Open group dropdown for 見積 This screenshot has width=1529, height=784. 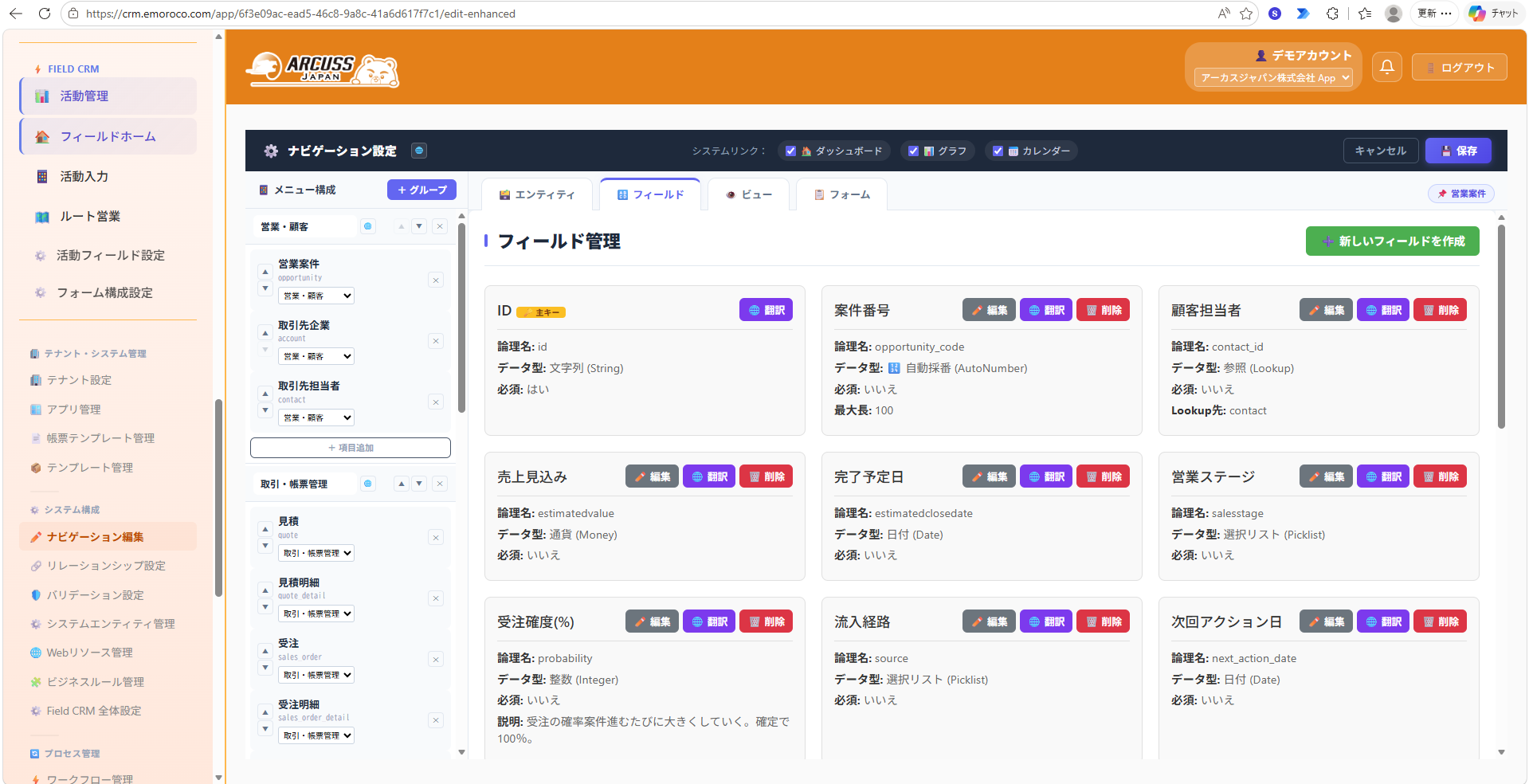coord(316,553)
